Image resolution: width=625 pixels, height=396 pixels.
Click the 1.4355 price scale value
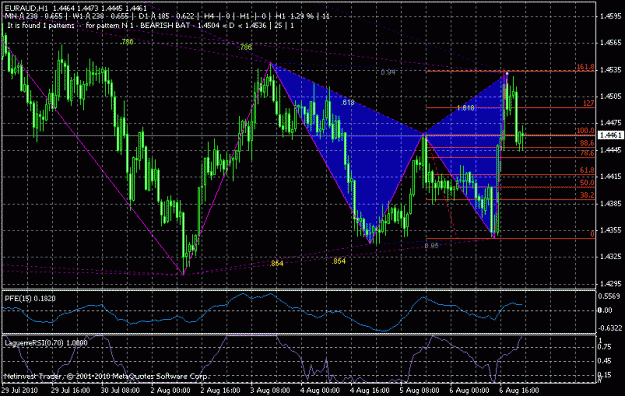tap(610, 230)
